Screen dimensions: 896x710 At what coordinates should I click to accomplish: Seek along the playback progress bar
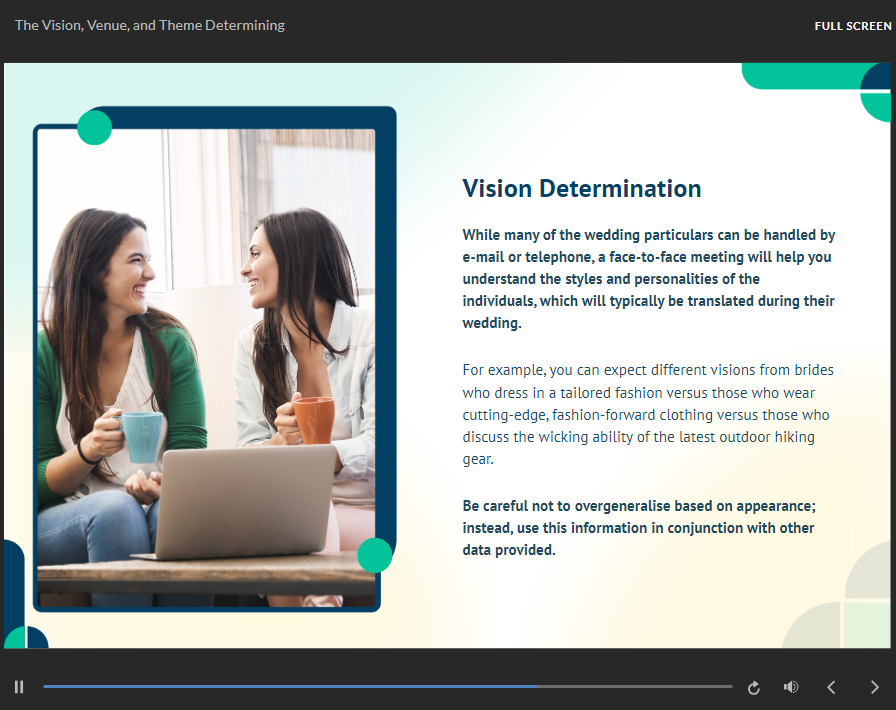387,687
